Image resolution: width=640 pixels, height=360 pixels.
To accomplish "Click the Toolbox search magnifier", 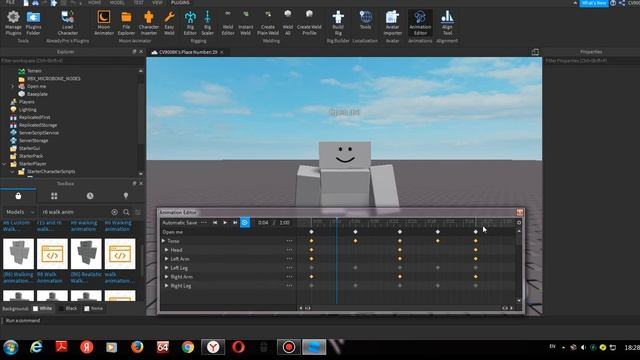I will click(x=127, y=212).
